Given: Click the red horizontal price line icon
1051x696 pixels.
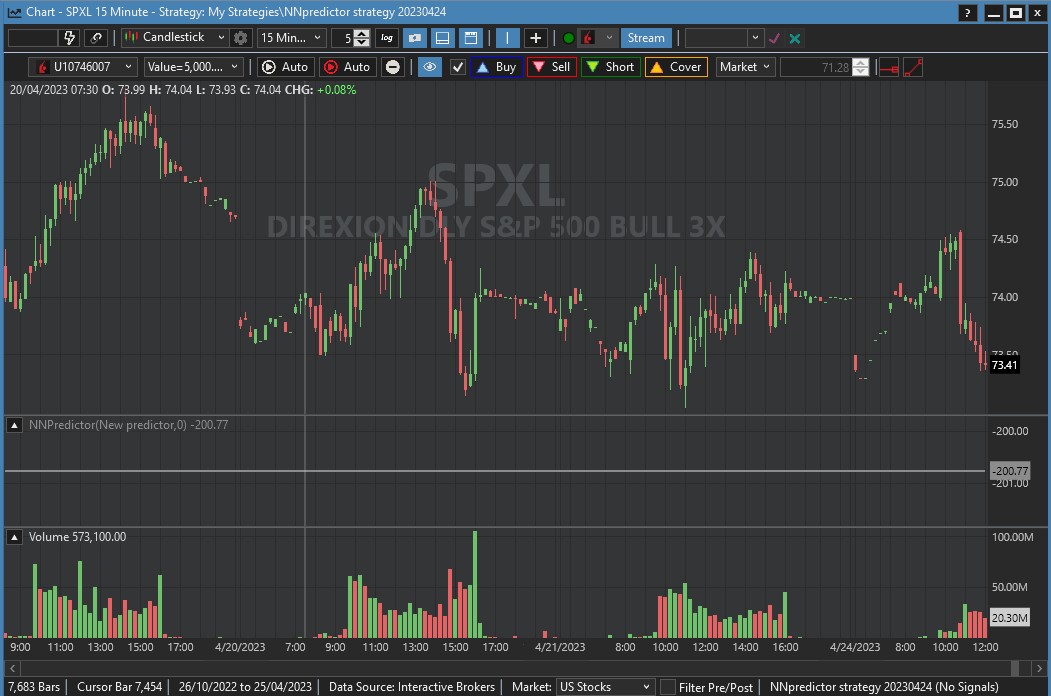Looking at the screenshot, I should [889, 68].
